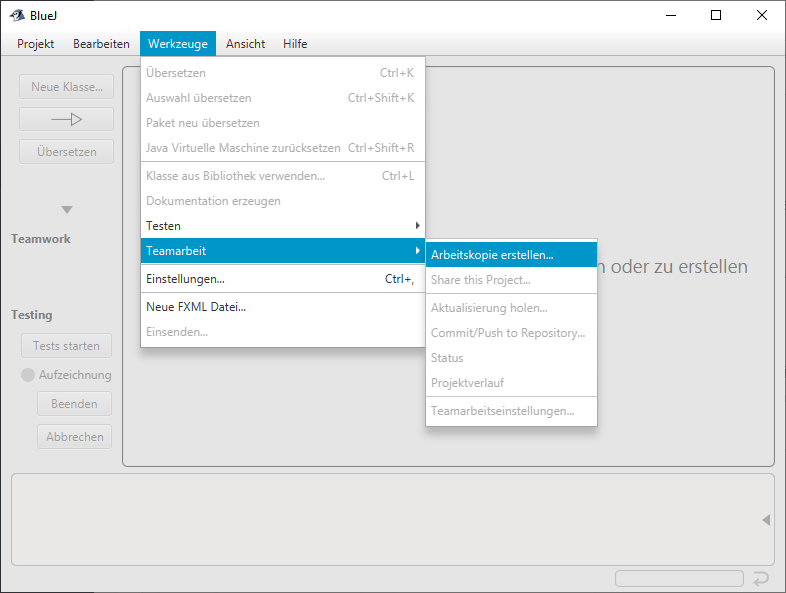Open Teamarbeitseinstellungen entry

(511, 411)
